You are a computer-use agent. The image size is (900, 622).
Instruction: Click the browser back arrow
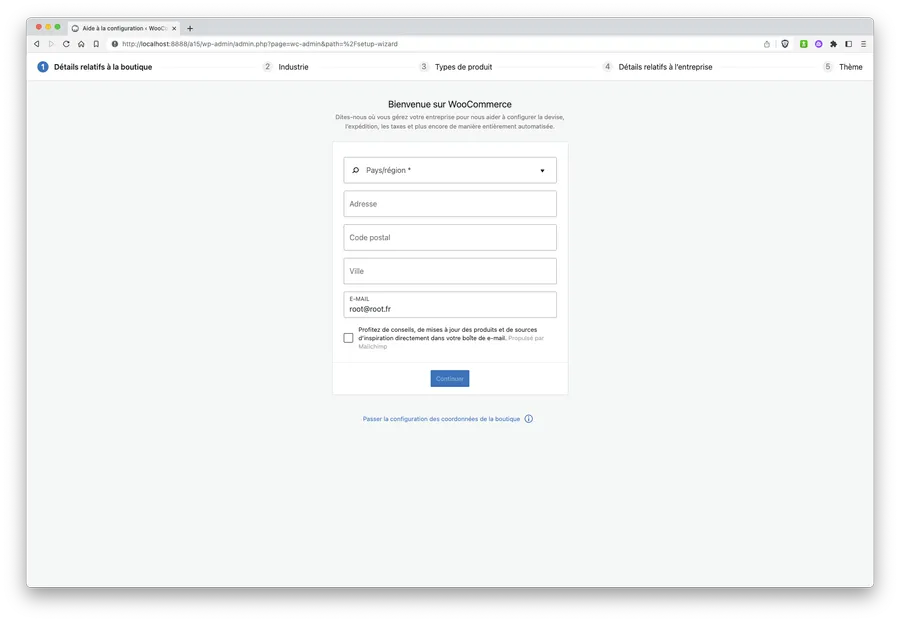click(x=37, y=44)
